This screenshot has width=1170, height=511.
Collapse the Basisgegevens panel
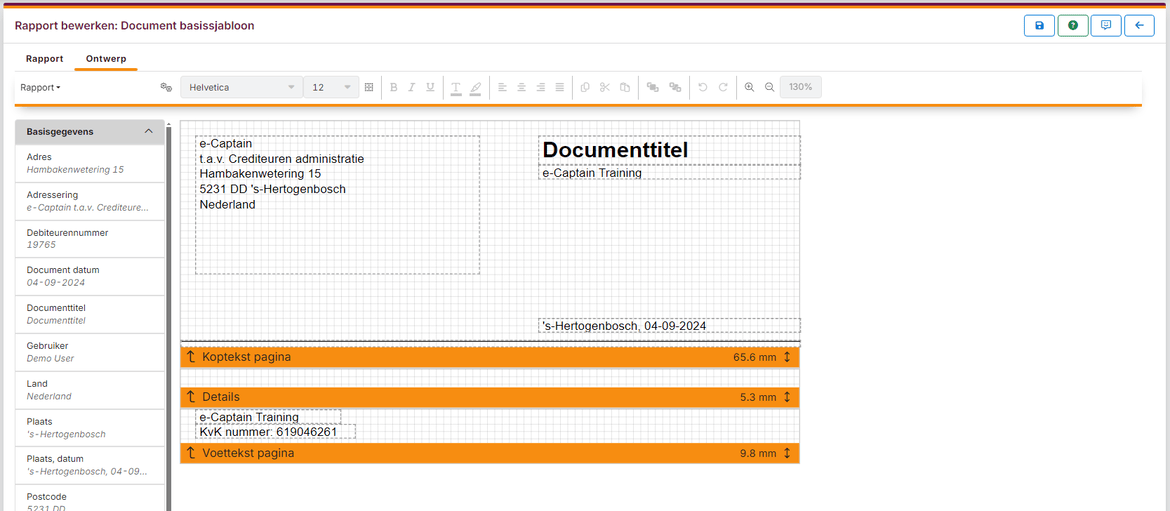[x=148, y=131]
